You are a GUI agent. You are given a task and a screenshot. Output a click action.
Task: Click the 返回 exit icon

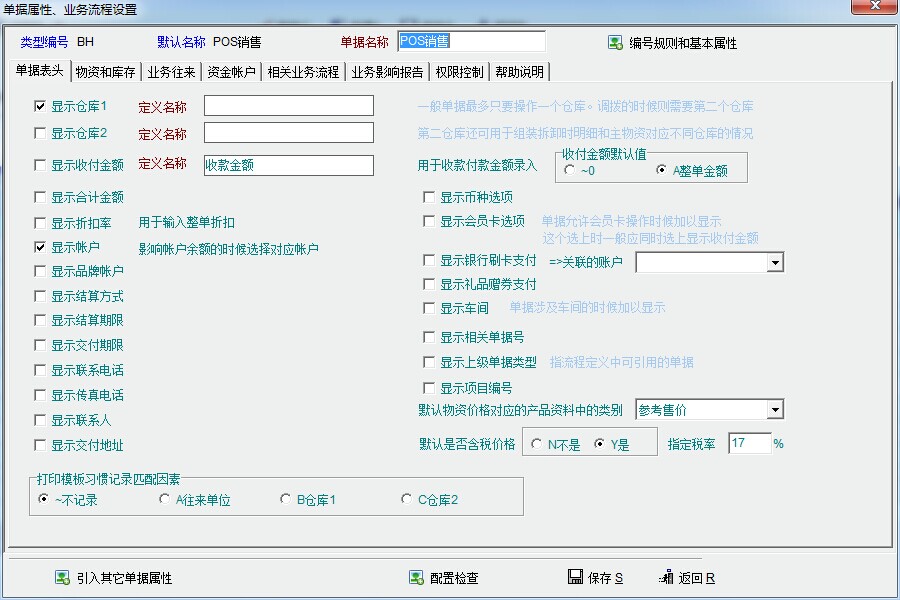coord(667,578)
